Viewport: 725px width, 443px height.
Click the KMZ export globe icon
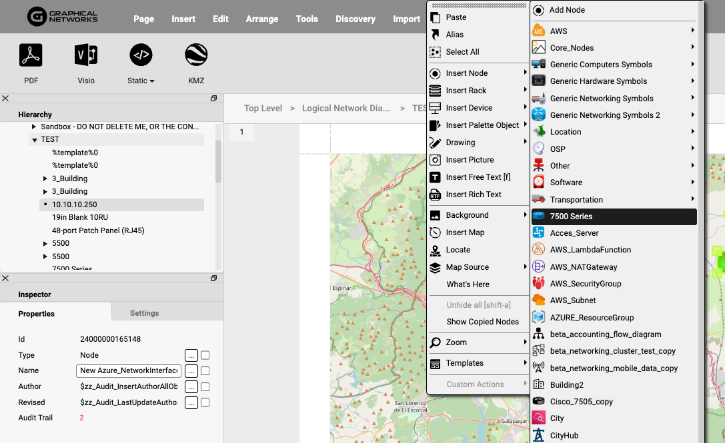[196, 55]
